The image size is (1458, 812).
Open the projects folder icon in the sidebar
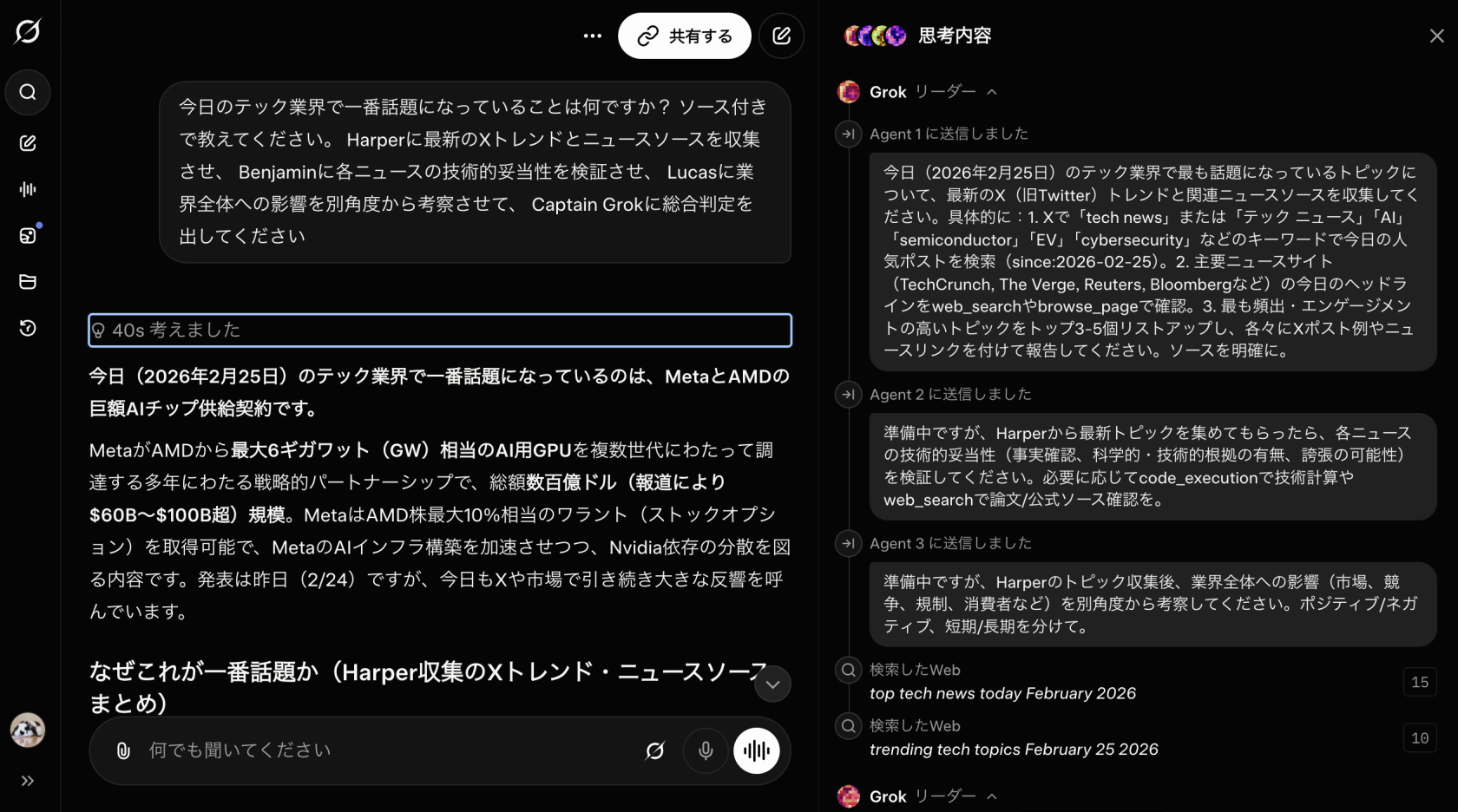pos(28,282)
